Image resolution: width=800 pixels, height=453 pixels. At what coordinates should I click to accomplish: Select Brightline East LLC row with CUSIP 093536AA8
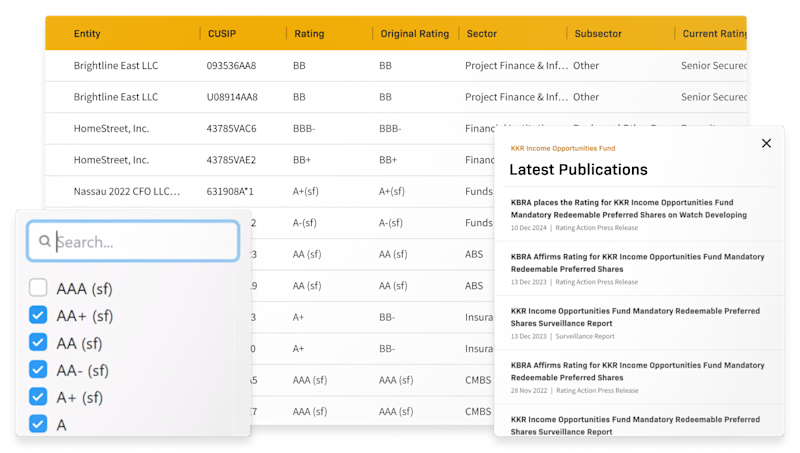click(x=396, y=65)
